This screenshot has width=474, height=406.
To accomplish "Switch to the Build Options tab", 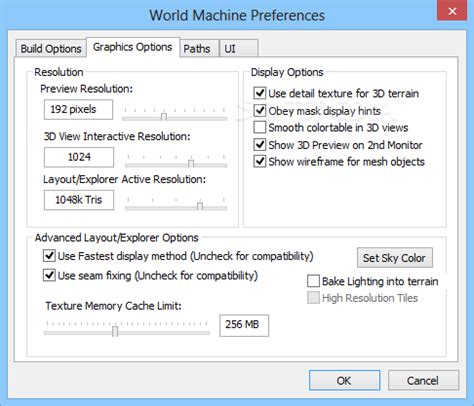I will [51, 49].
